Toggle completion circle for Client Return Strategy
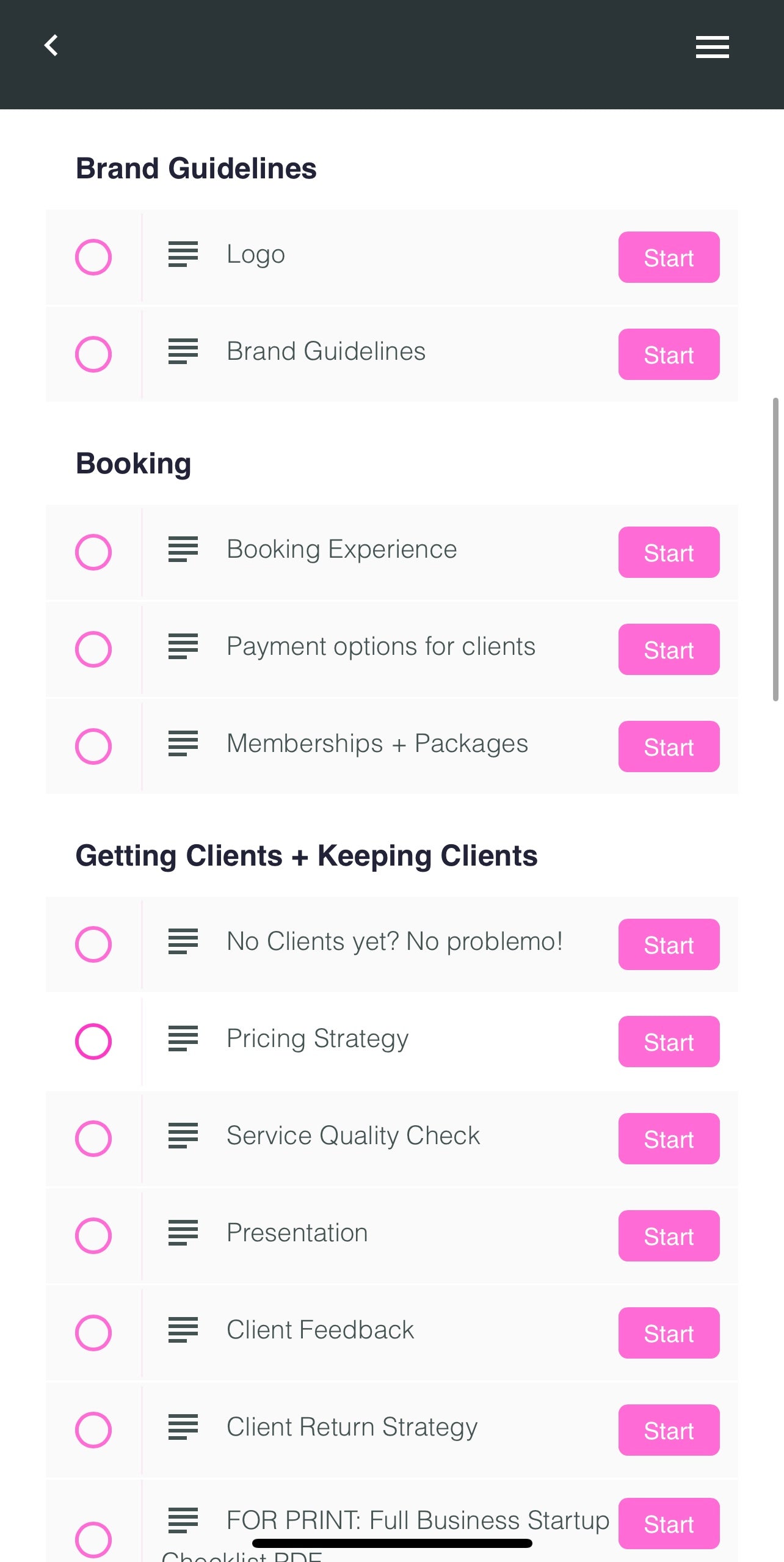Screen dimensions: 784x1562 pos(93,1430)
